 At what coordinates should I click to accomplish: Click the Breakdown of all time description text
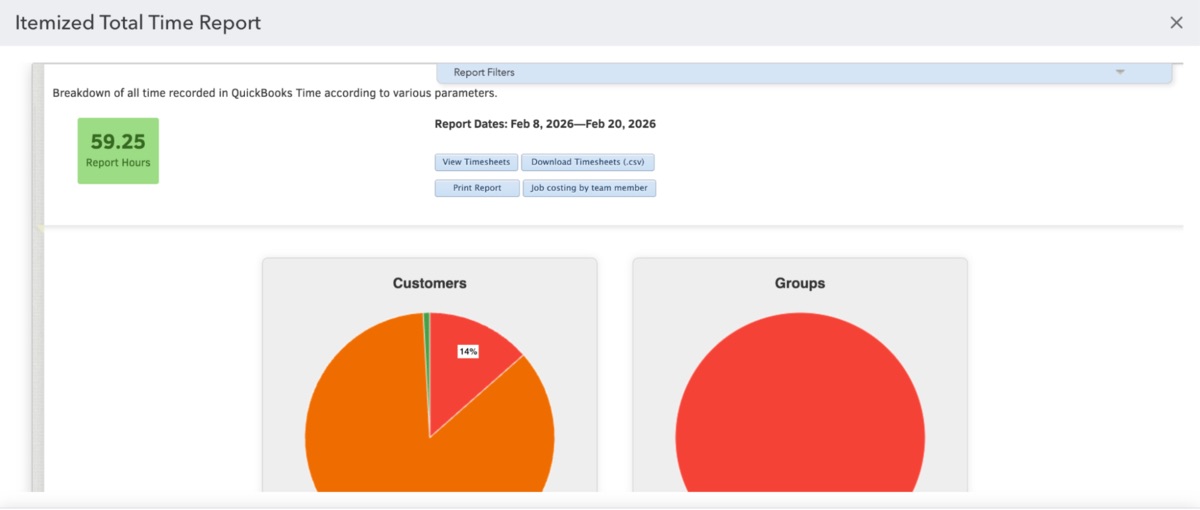275,93
